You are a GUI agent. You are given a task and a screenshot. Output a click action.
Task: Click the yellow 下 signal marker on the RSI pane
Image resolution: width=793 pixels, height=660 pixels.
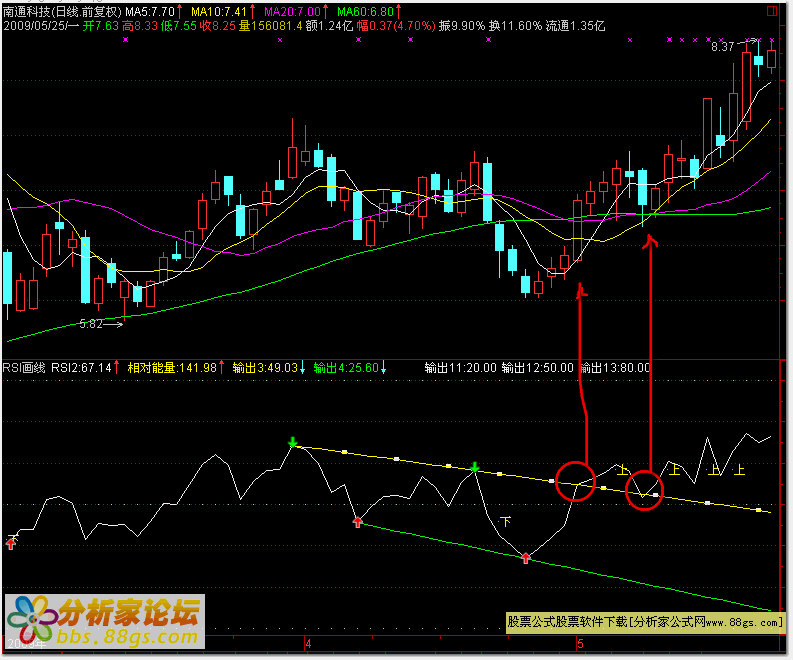tap(505, 521)
